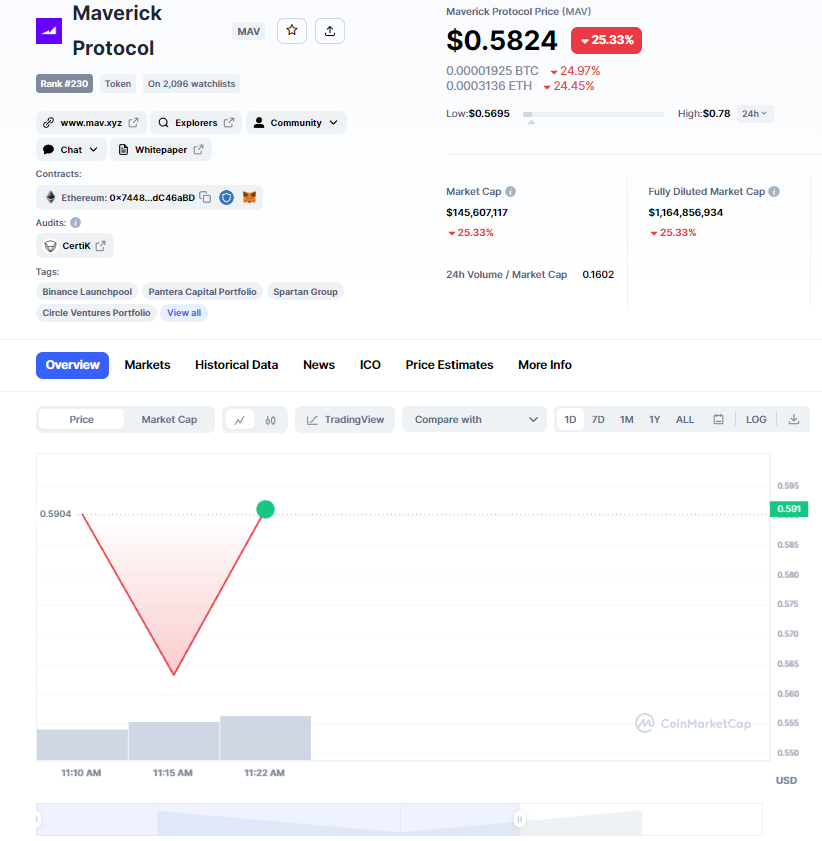The height and width of the screenshot is (841, 822).
Task: Expand the Community dropdown
Action: (x=296, y=123)
